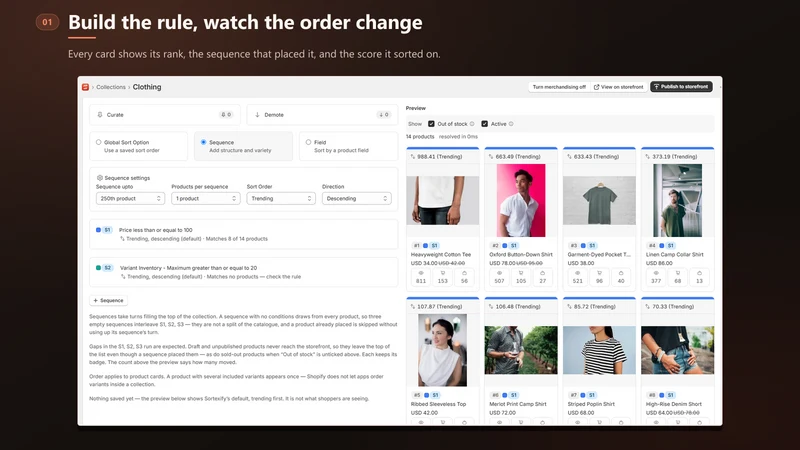
Task: Click the bag stat showing 56
Action: coord(464,277)
